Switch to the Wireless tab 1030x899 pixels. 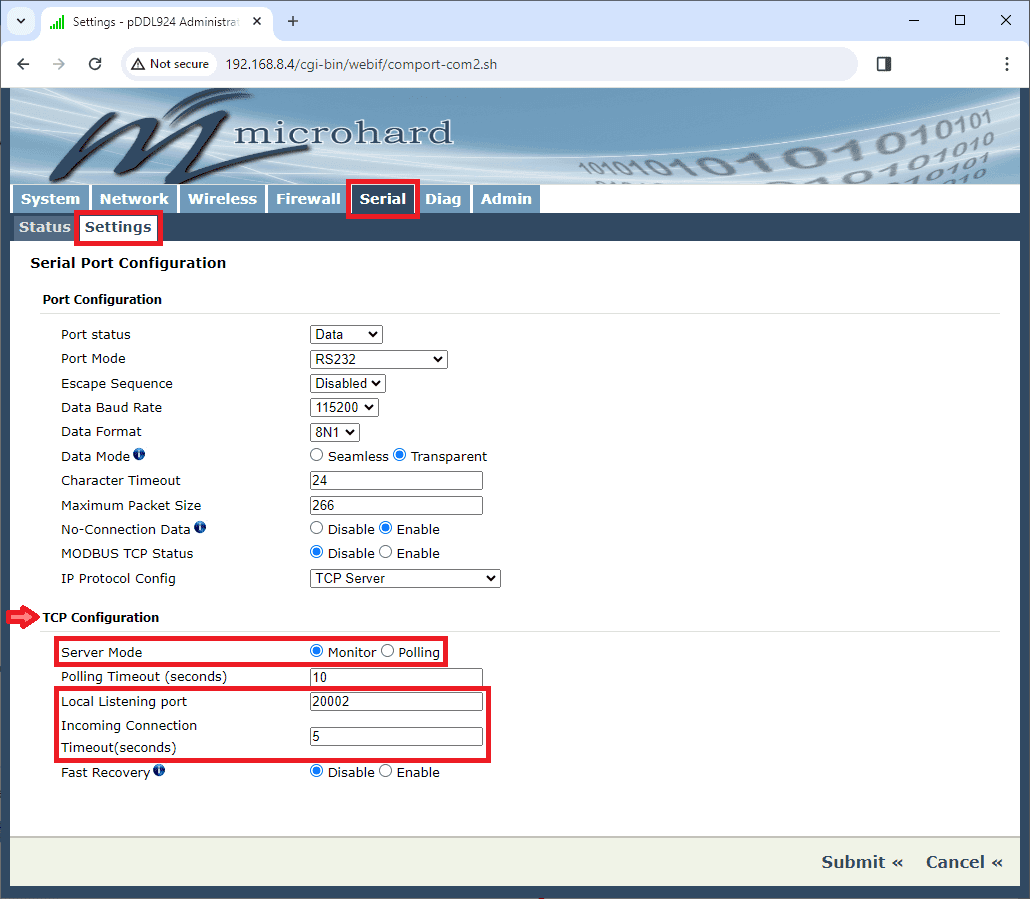click(222, 199)
